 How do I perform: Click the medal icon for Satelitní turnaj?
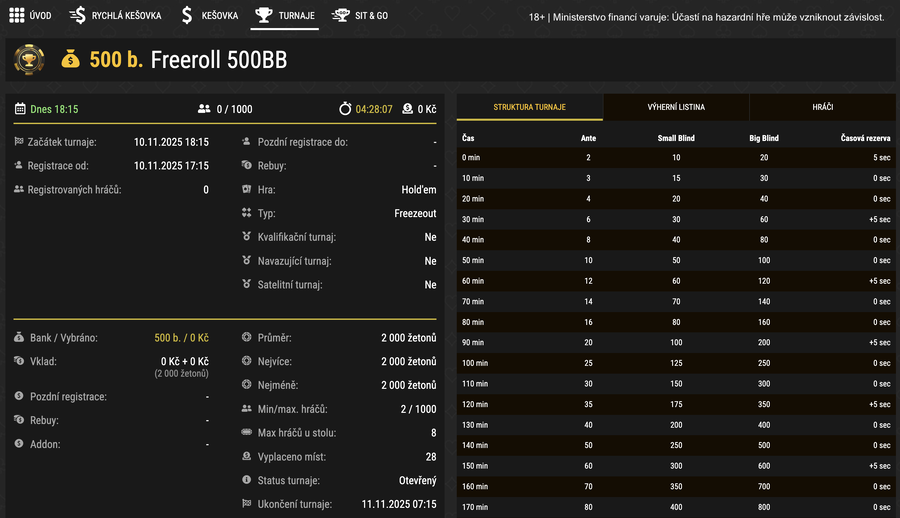point(246,284)
